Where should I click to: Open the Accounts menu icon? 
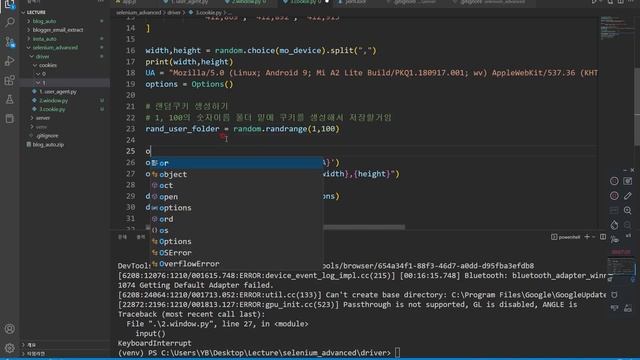tap(9, 329)
